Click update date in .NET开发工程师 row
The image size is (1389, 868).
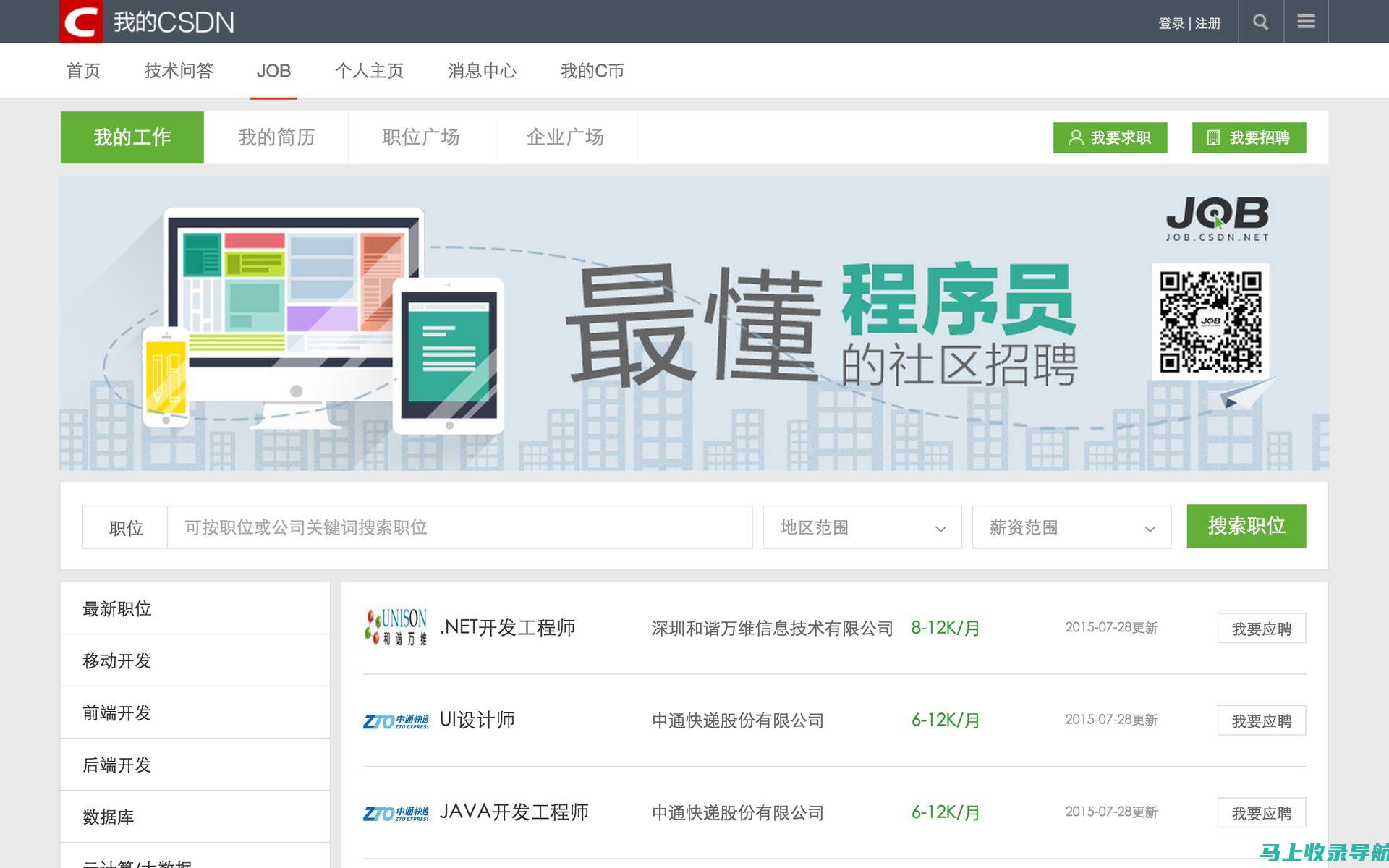[1111, 627]
